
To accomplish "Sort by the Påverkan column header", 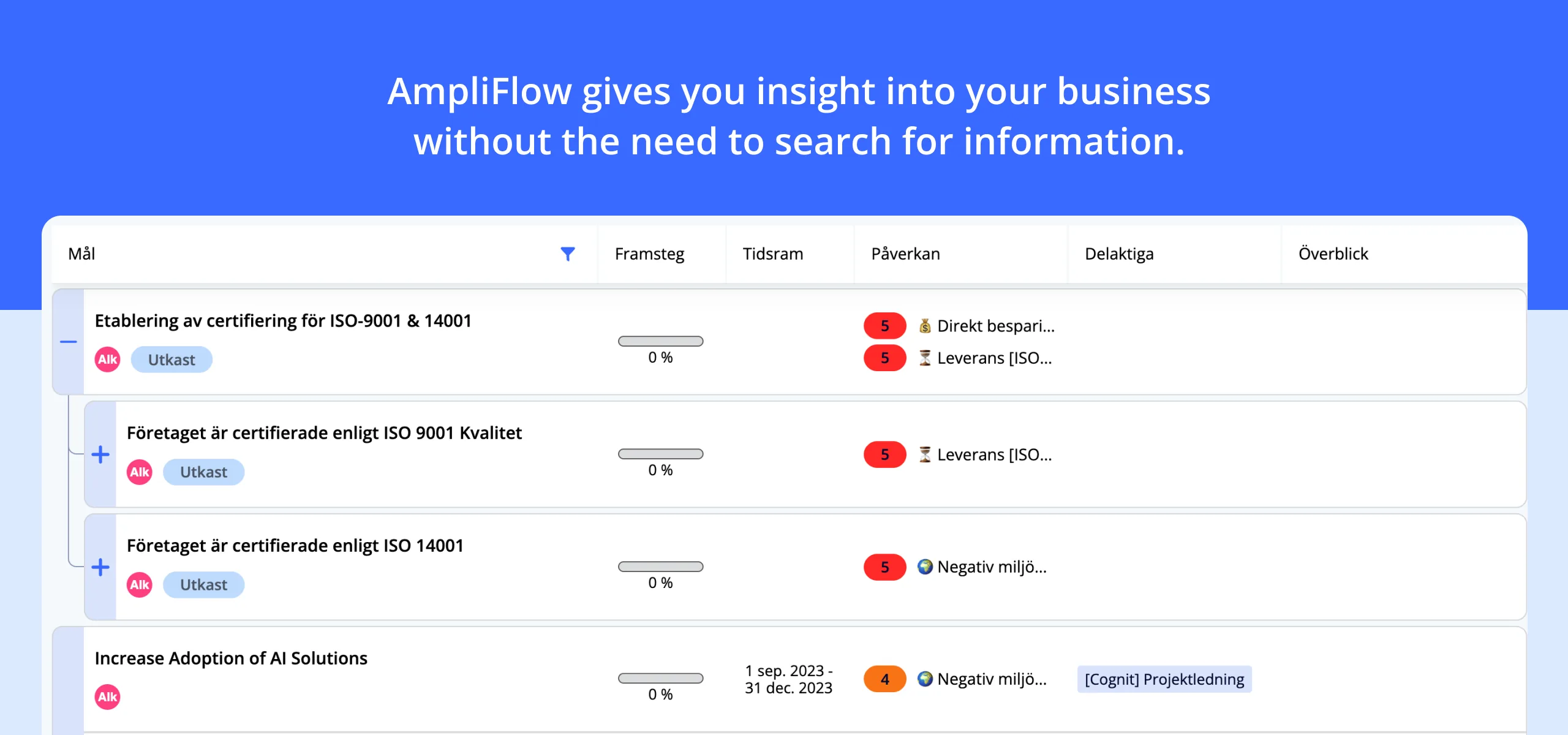I will (x=905, y=254).
